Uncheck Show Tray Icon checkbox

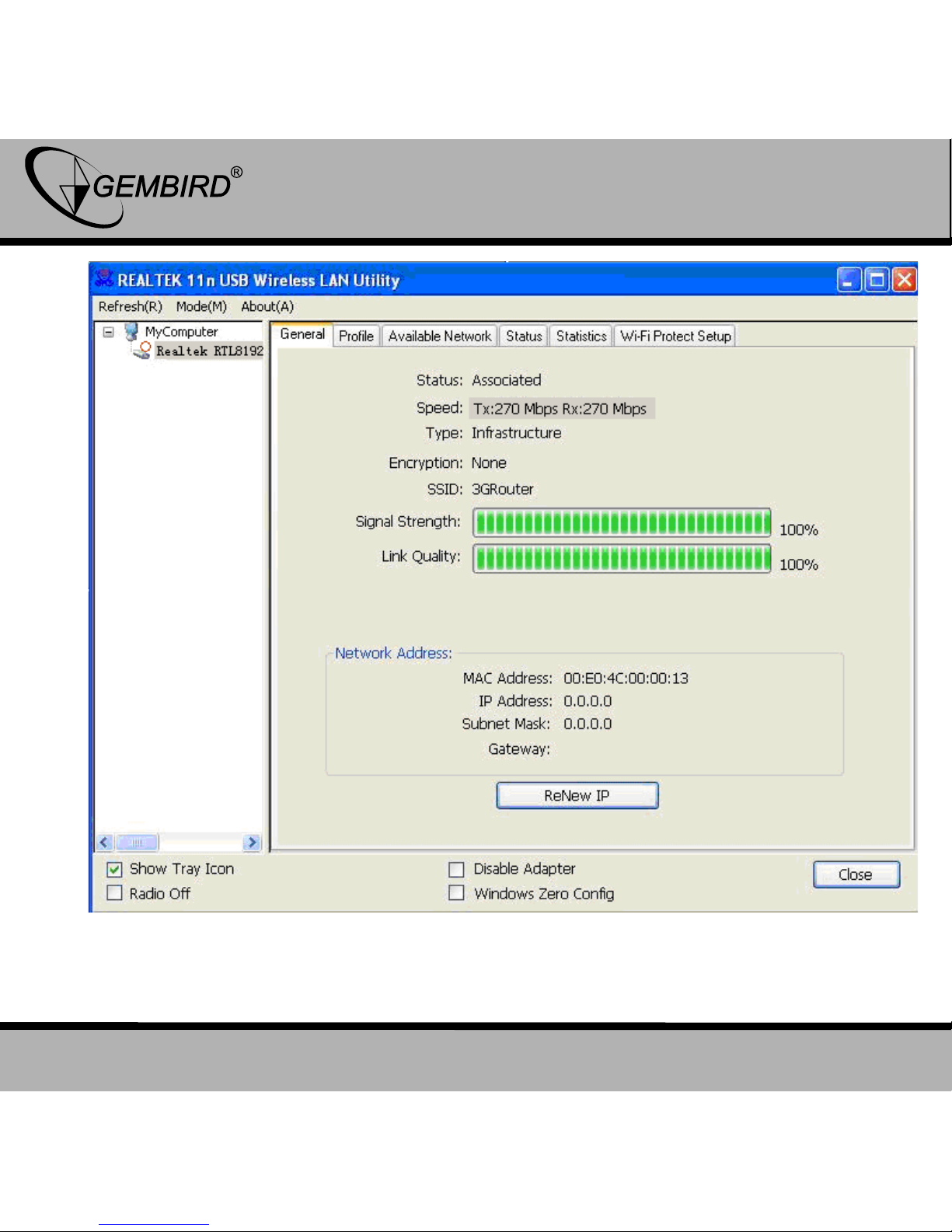(114, 869)
